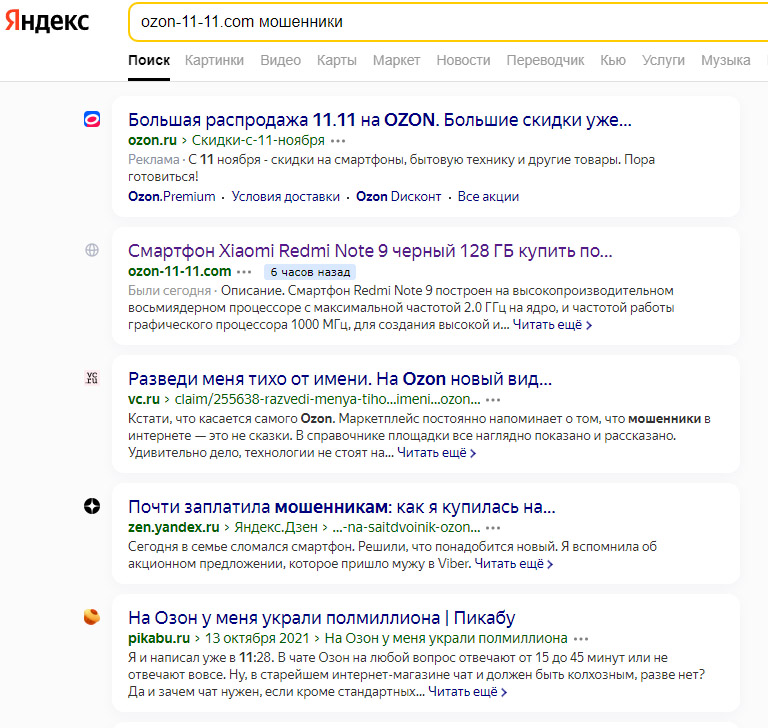768x728 pixels.
Task: Click the vc.ru favicon
Action: click(92, 378)
